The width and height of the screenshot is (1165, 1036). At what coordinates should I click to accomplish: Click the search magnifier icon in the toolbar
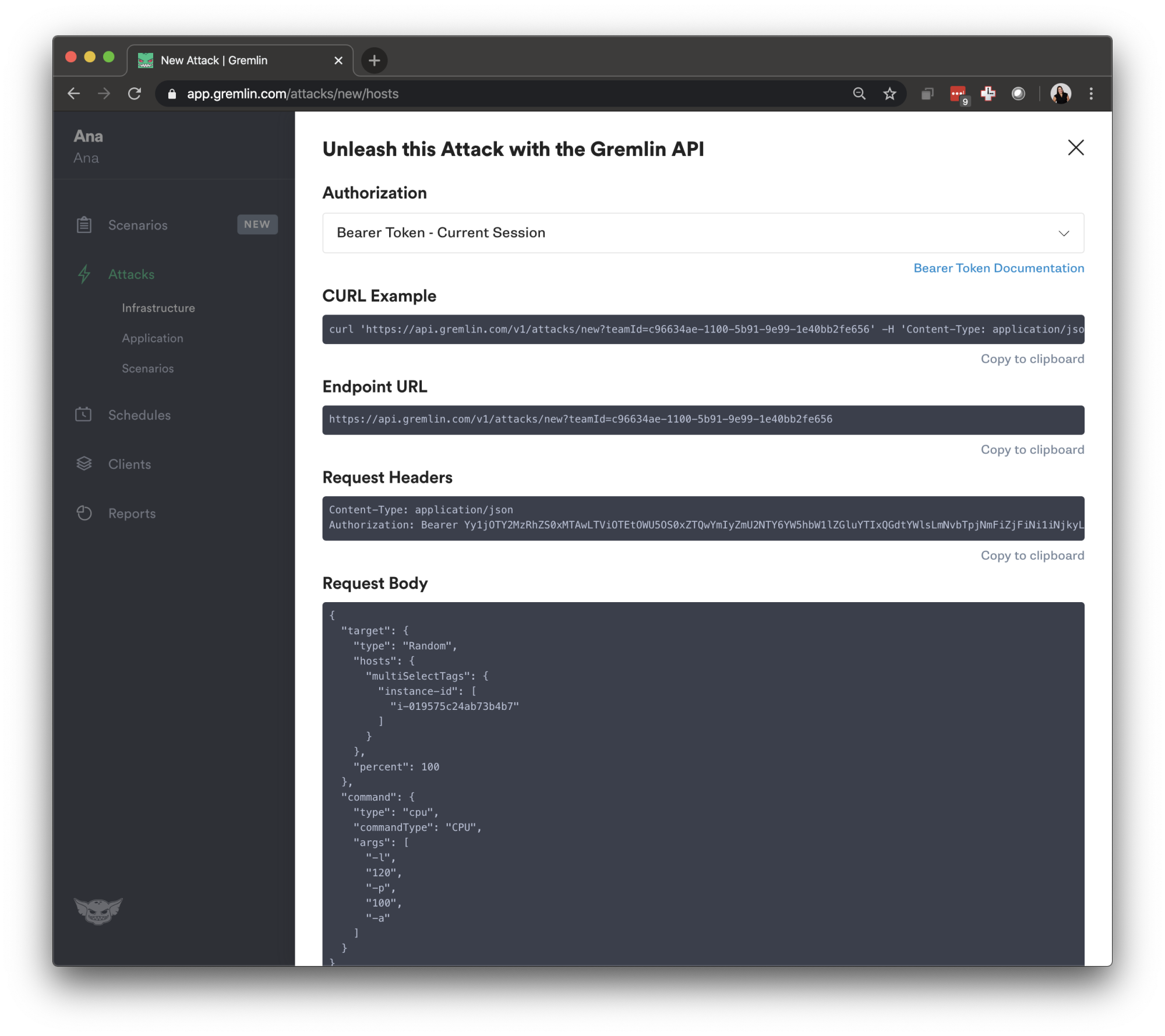tap(859, 93)
